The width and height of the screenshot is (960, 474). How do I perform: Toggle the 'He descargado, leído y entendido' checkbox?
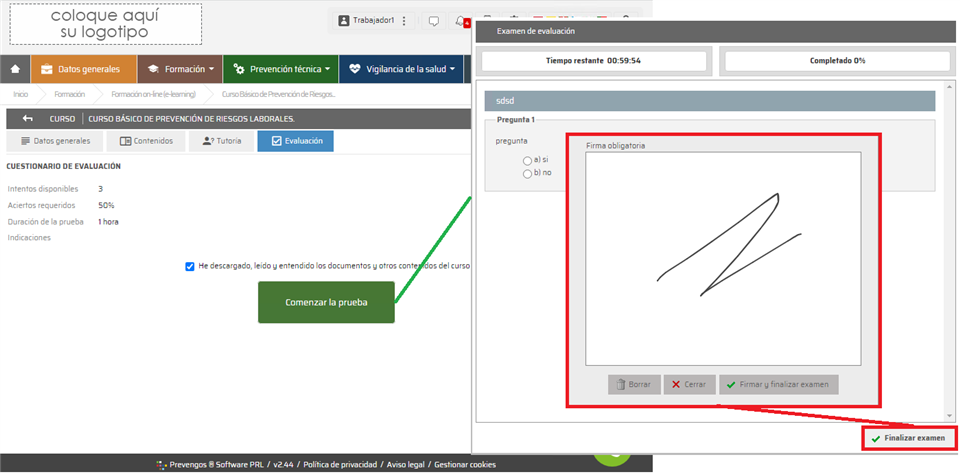189,266
